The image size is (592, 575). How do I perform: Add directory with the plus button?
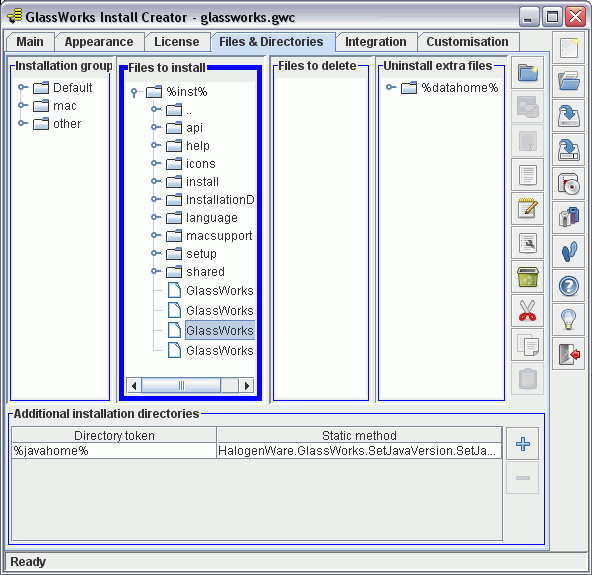pyautogui.click(x=523, y=444)
